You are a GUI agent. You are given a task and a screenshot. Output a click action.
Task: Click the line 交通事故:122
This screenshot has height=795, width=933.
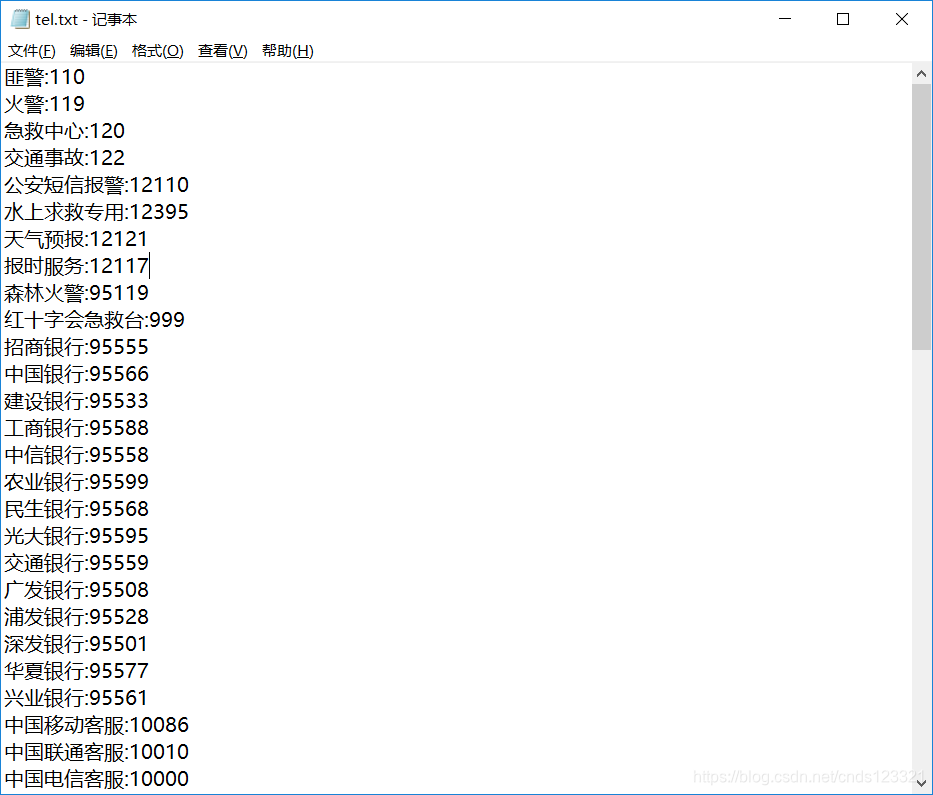(64, 158)
